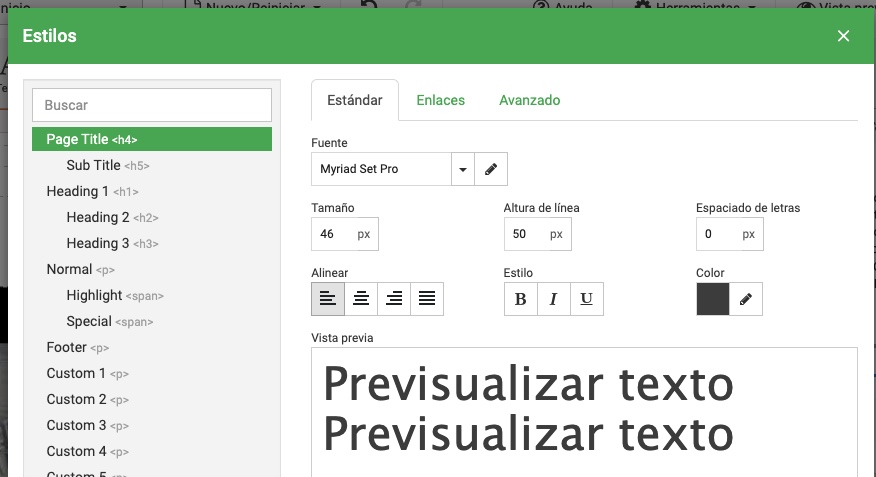Toggle bold style
Screen dimensions: 876x477
tap(520, 299)
